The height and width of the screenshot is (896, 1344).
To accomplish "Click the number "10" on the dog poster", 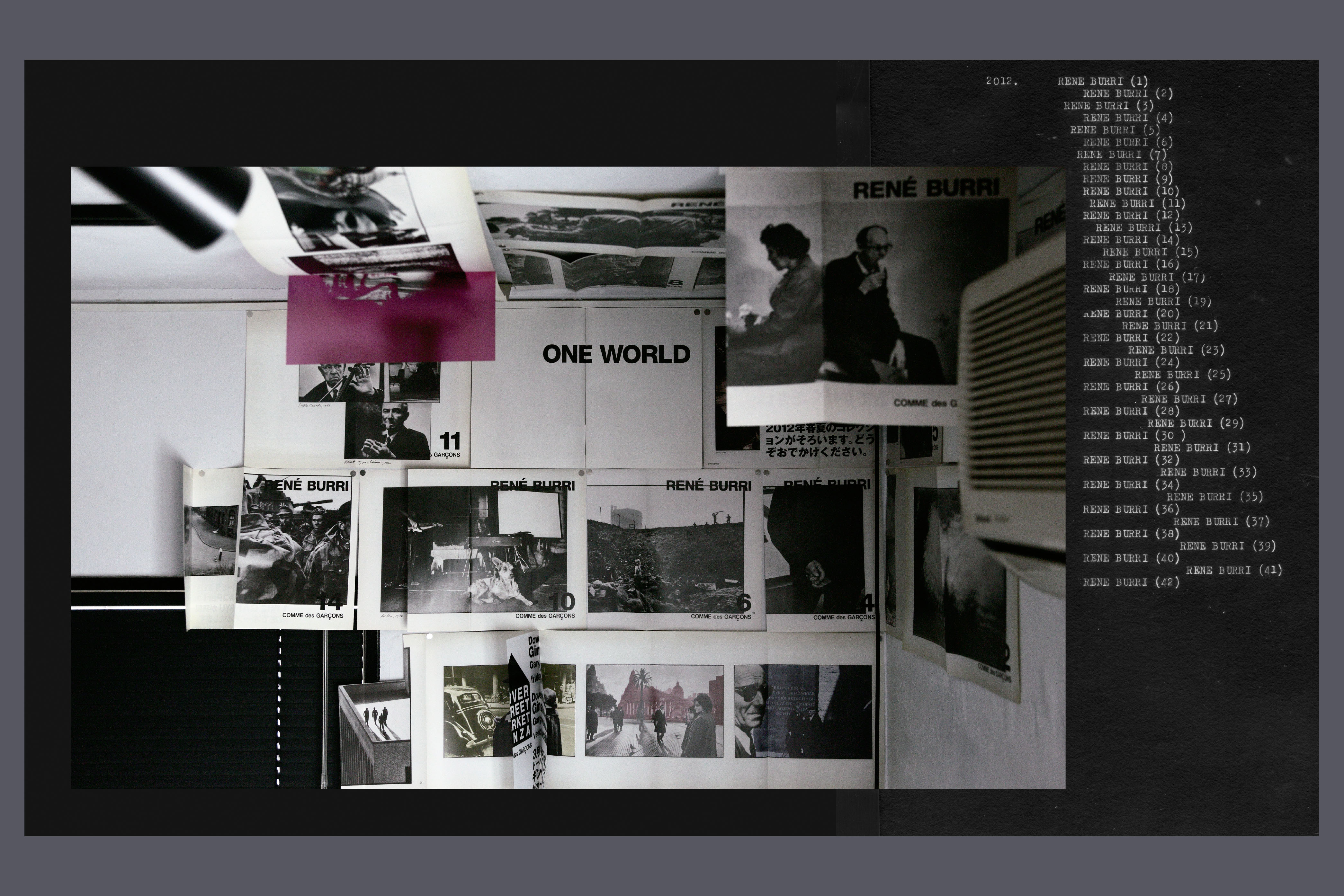I will click(x=562, y=602).
